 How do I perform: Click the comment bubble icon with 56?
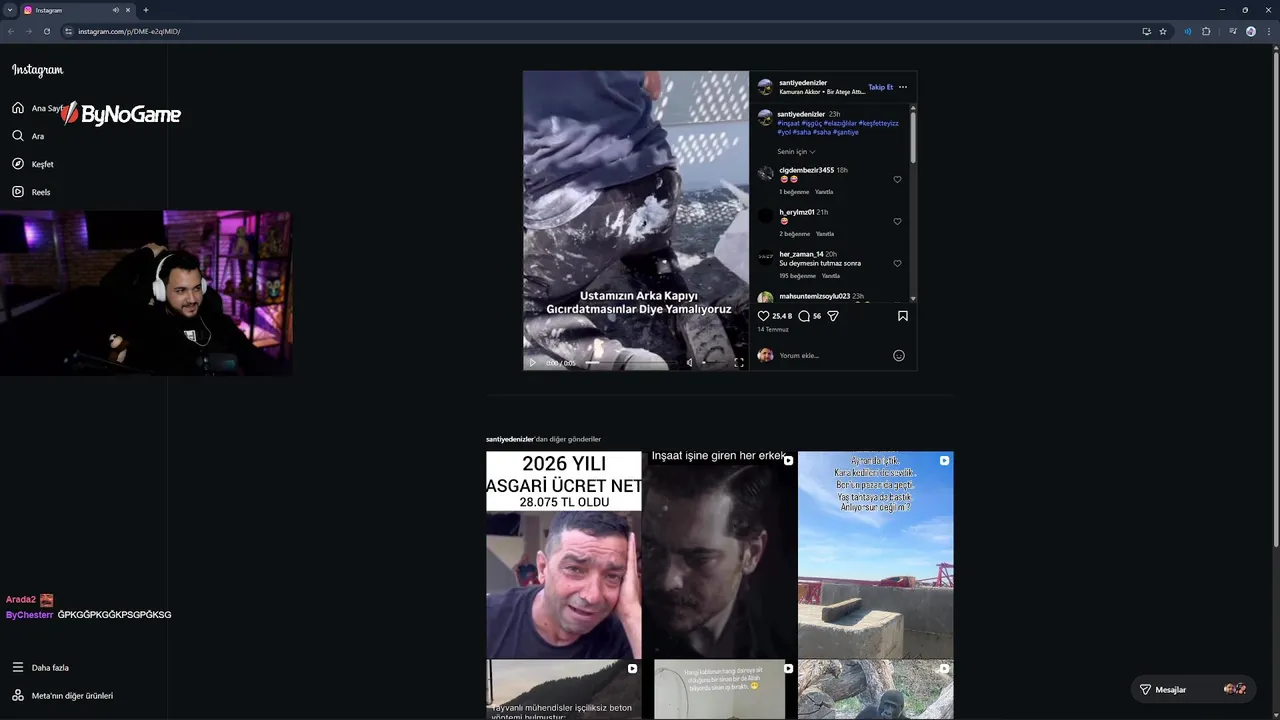click(x=804, y=316)
